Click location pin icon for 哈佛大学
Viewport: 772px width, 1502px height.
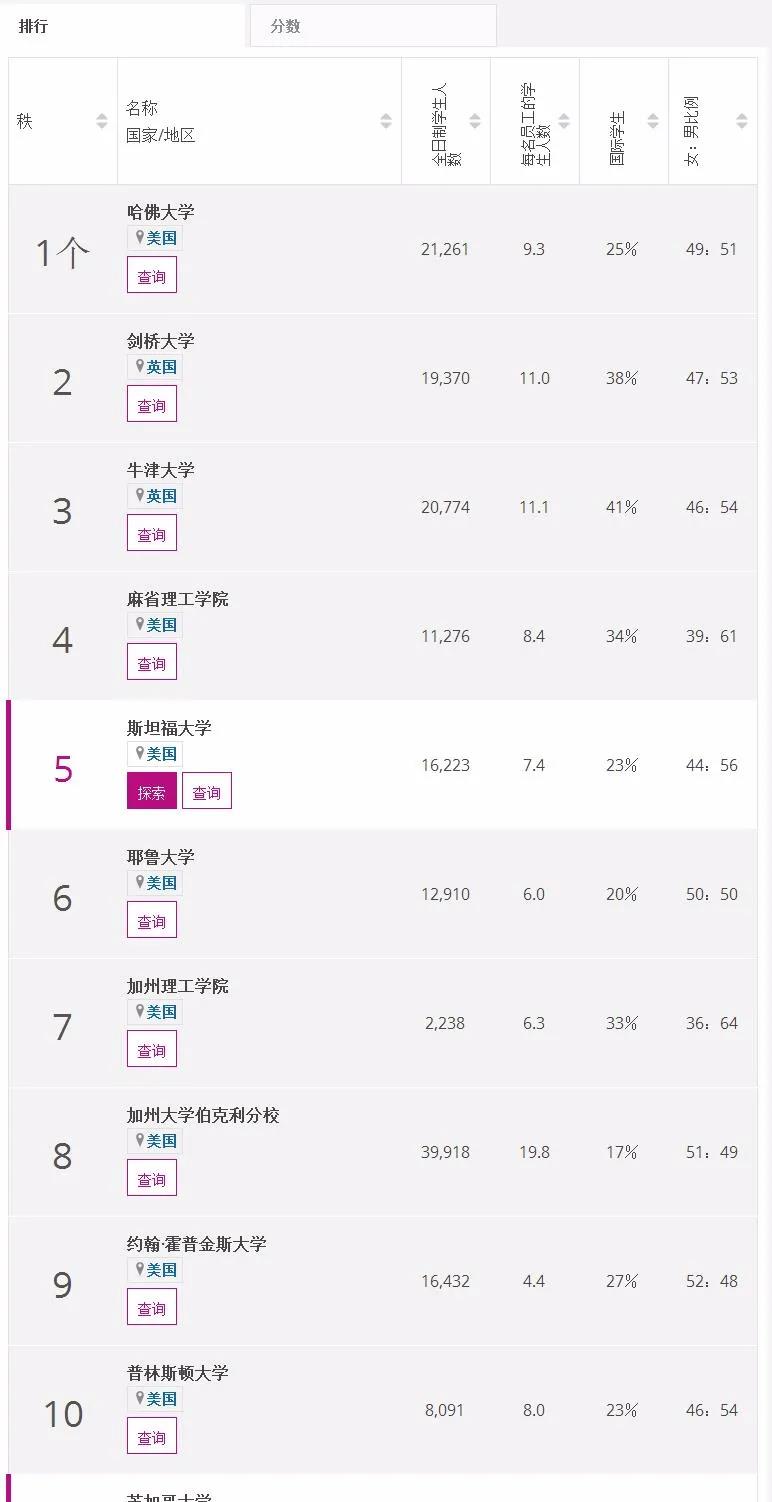[x=140, y=237]
